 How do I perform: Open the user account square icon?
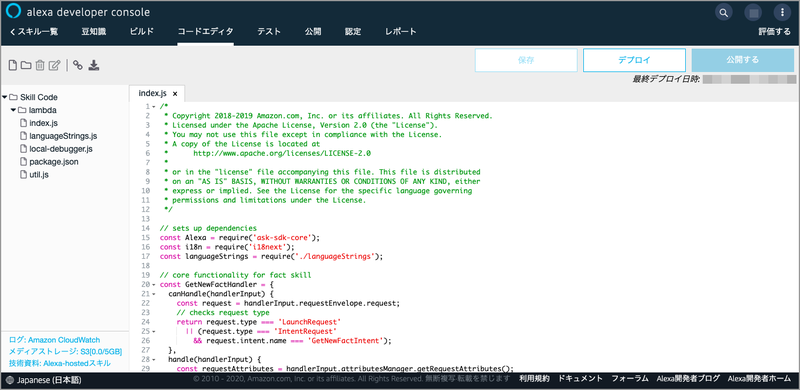753,12
